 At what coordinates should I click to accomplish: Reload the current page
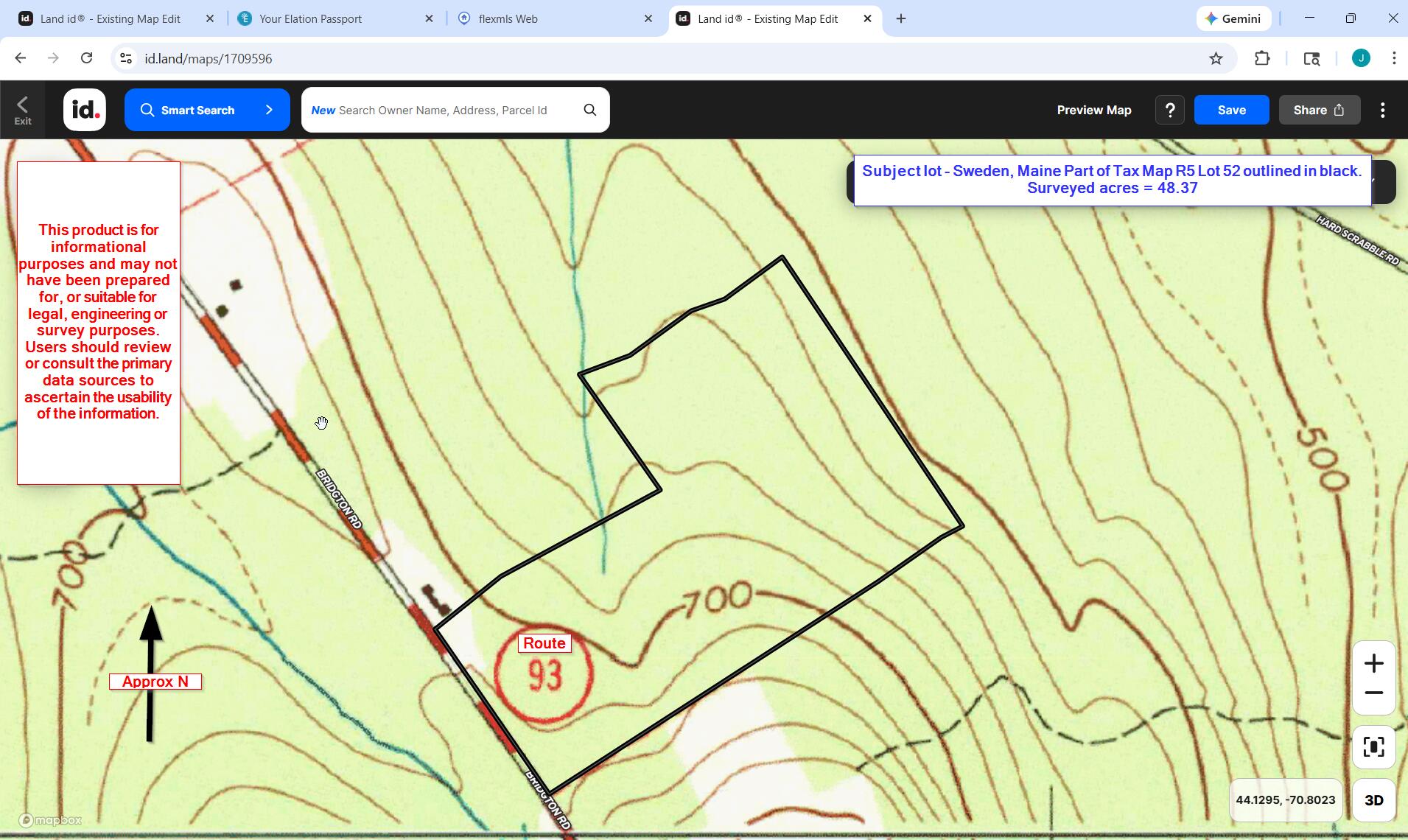[x=87, y=57]
